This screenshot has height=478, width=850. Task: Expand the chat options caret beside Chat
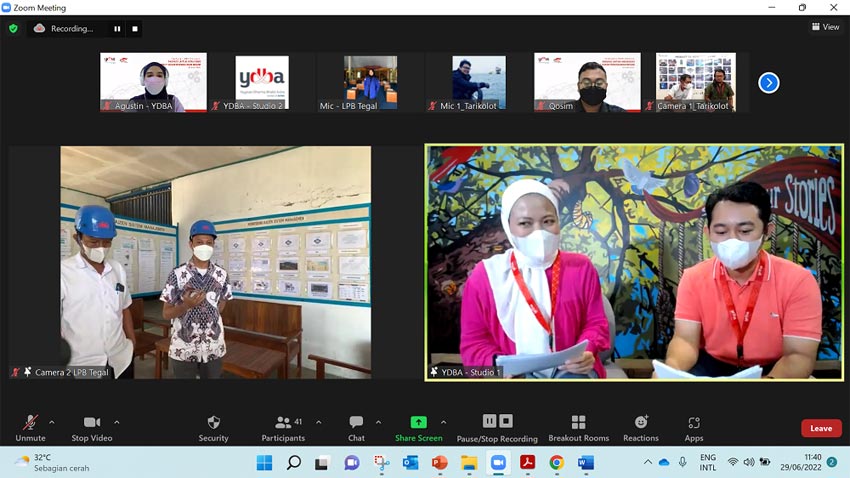tap(378, 422)
